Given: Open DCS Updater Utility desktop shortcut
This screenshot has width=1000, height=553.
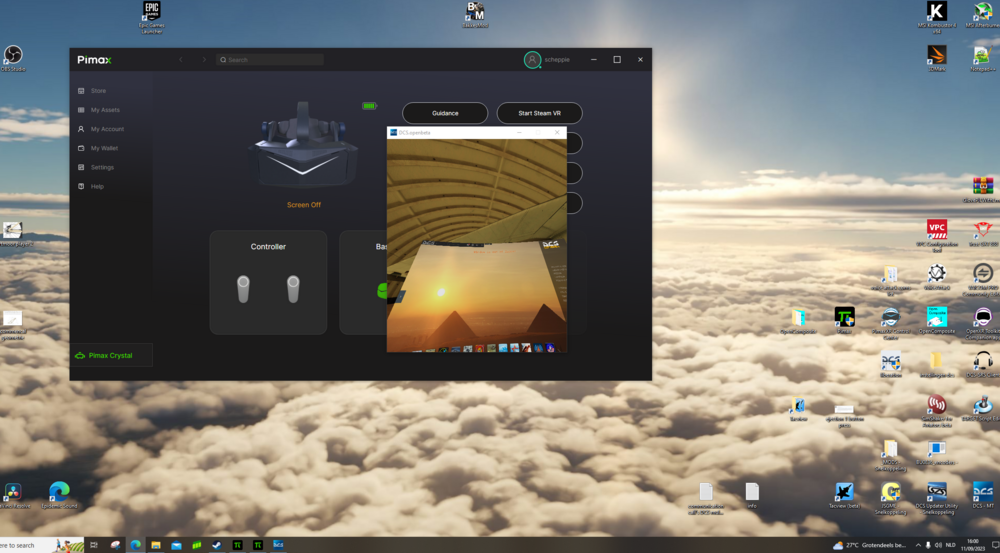Looking at the screenshot, I should tap(936, 498).
